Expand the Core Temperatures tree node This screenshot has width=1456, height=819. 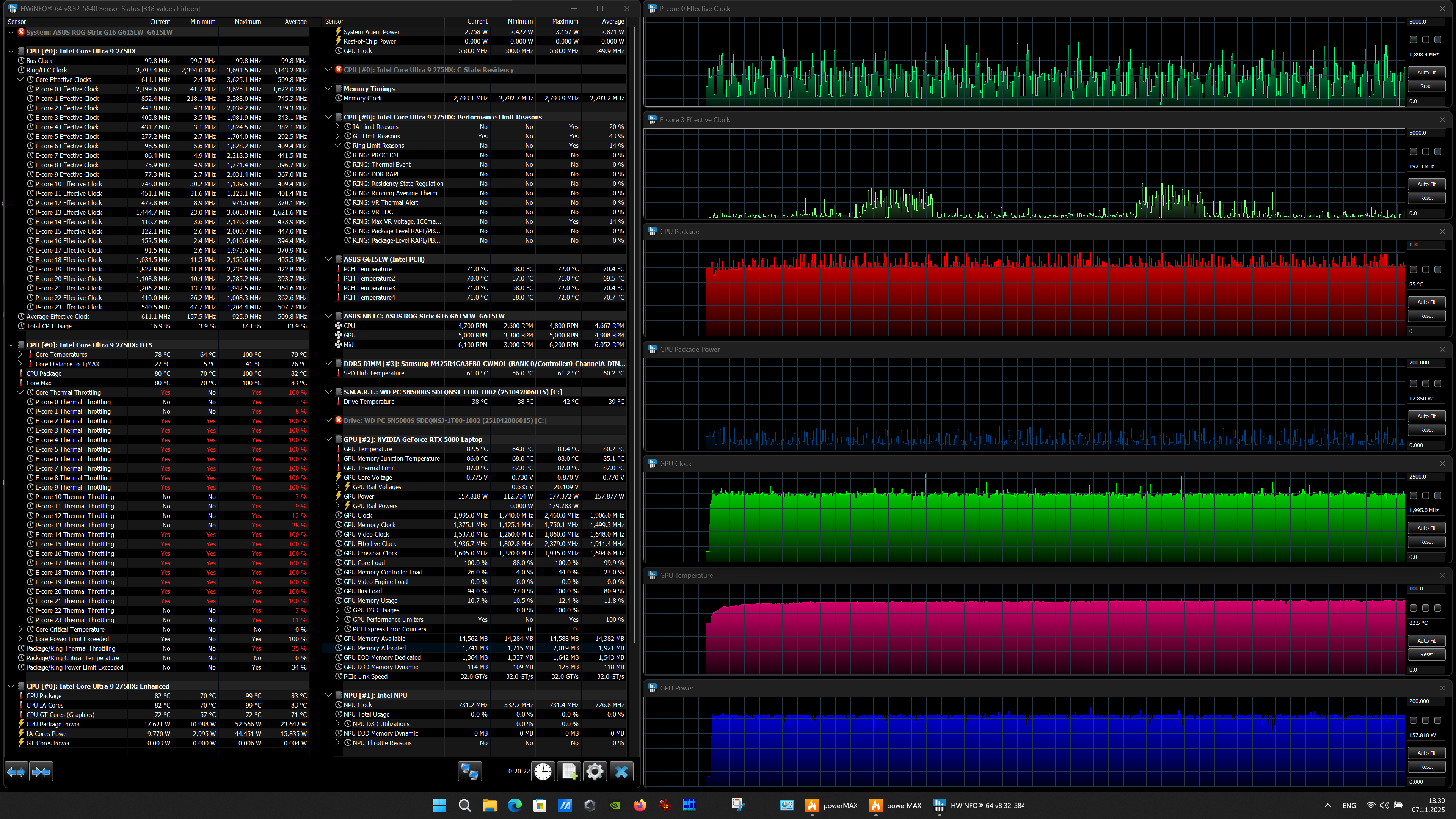tap(20, 355)
